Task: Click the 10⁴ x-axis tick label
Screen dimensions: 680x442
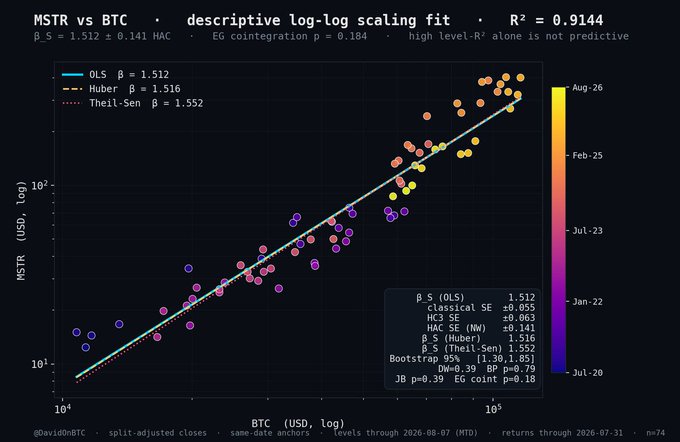Action: pyautogui.click(x=63, y=409)
